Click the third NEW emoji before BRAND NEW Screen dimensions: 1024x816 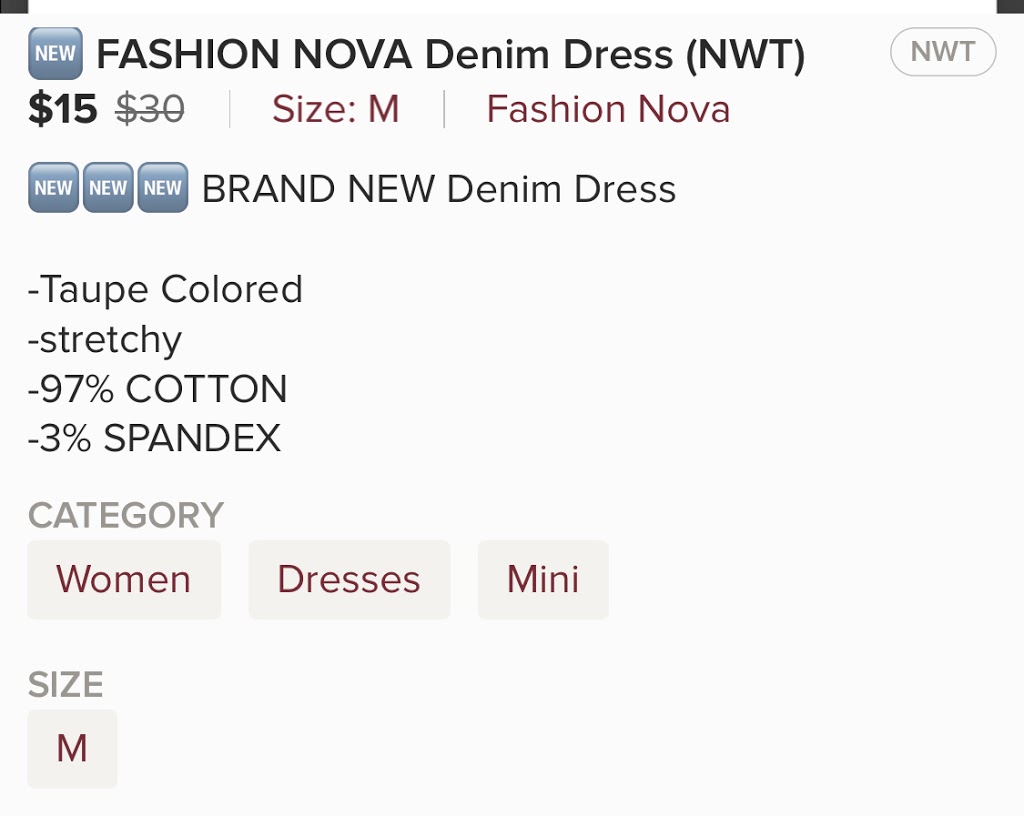pyautogui.click(x=162, y=188)
